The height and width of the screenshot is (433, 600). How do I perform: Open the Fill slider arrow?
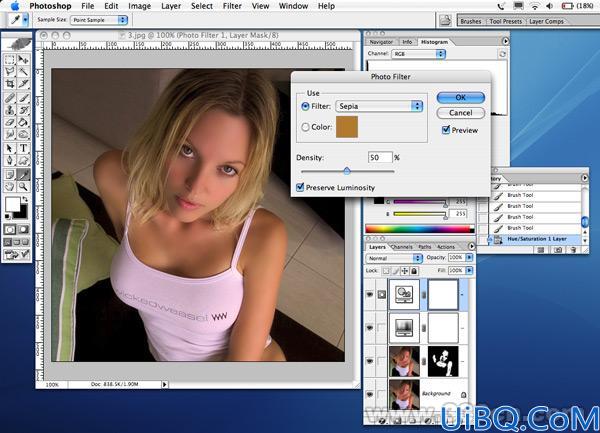(469, 270)
